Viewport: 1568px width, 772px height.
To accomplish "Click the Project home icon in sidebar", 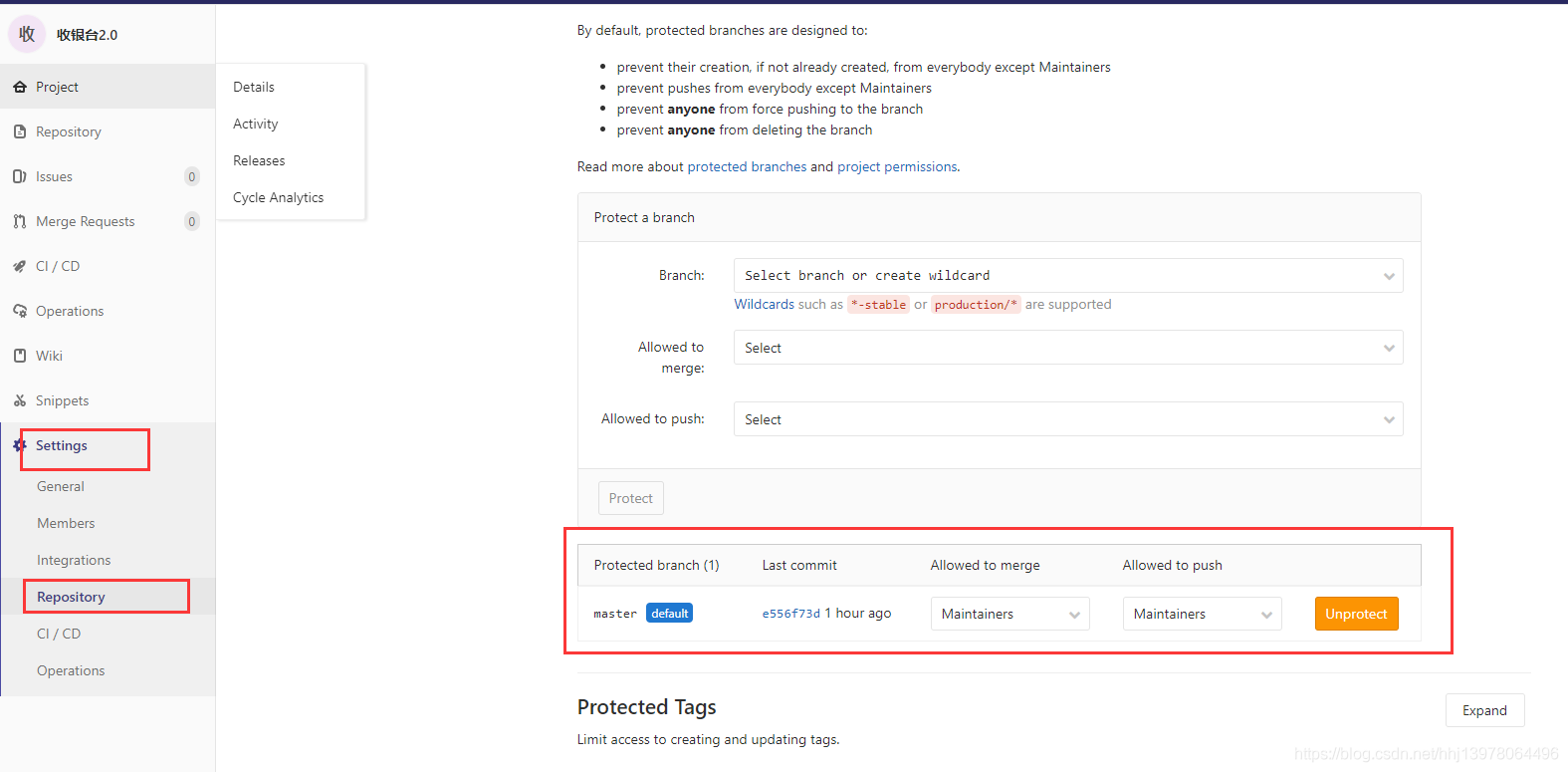I will point(20,88).
